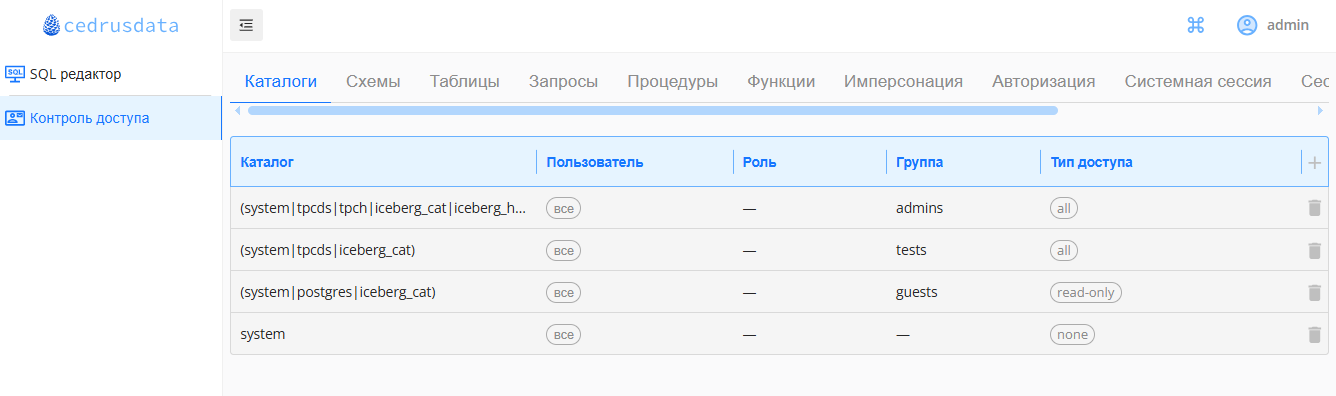Click the cedrusdata pinecone logo

tap(52, 26)
